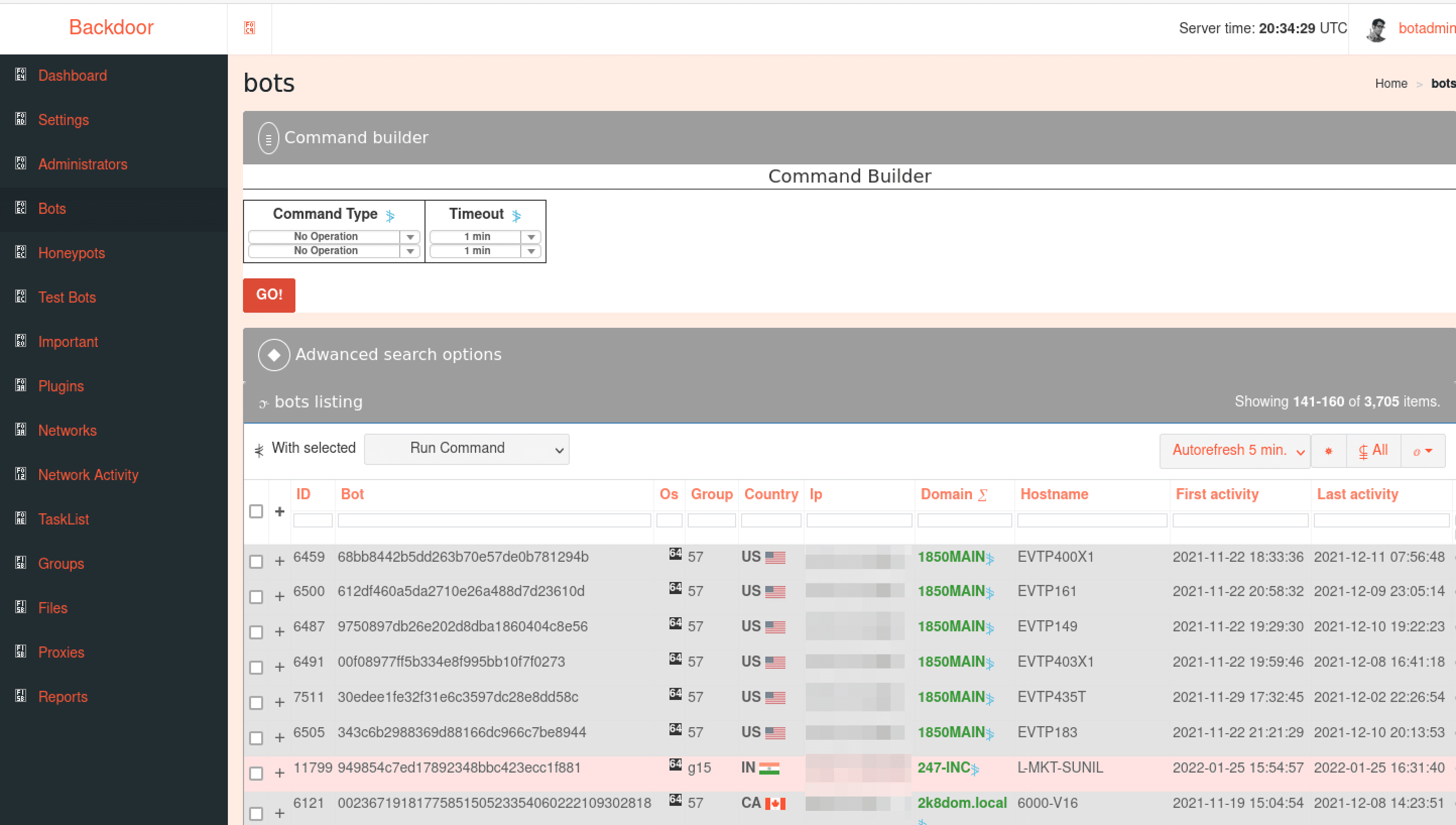
Task: Check the box for bot 6487
Action: [x=256, y=632]
